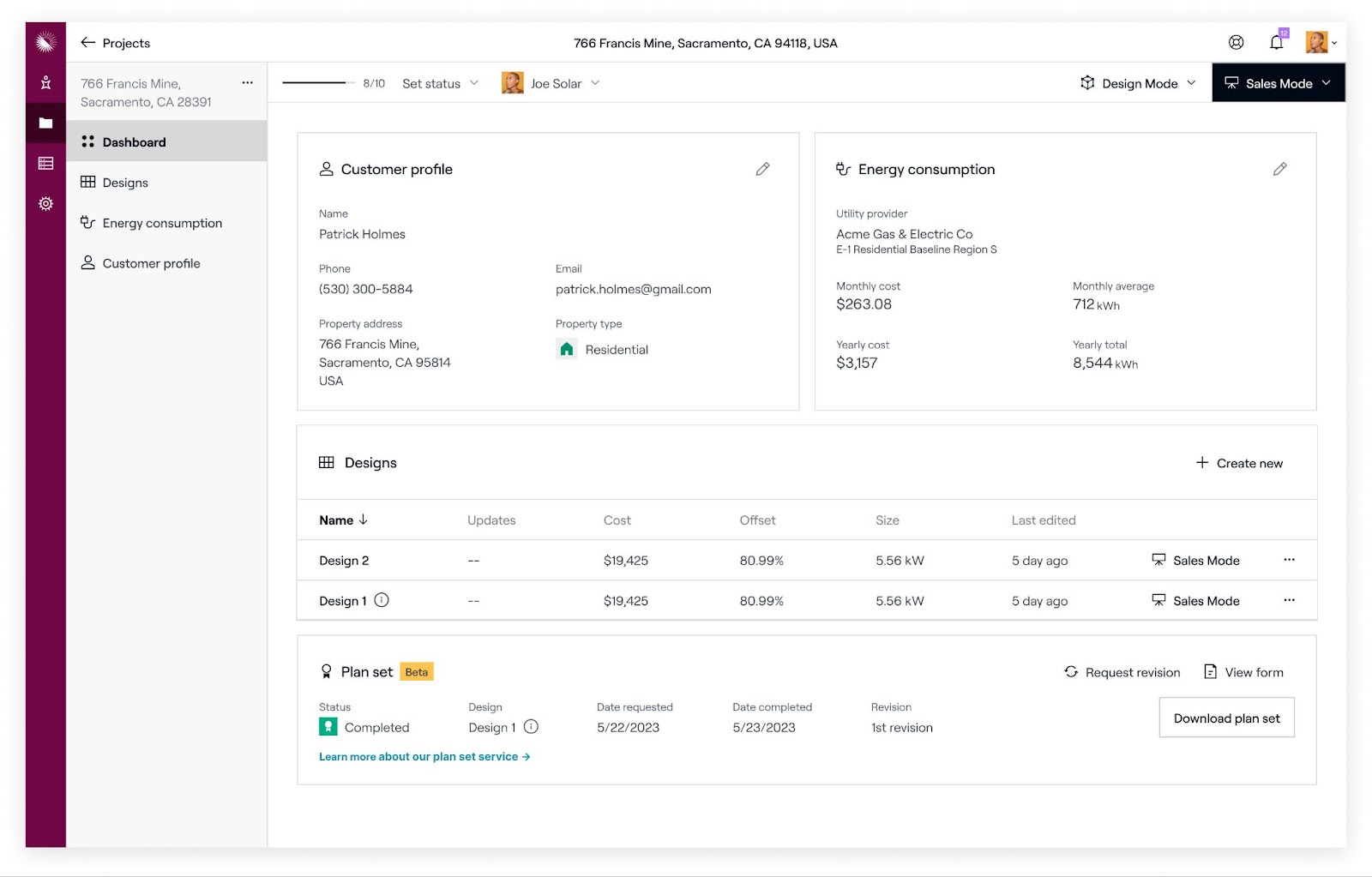The image size is (1372, 877).
Task: Open the database list icon in left rail
Action: click(45, 164)
